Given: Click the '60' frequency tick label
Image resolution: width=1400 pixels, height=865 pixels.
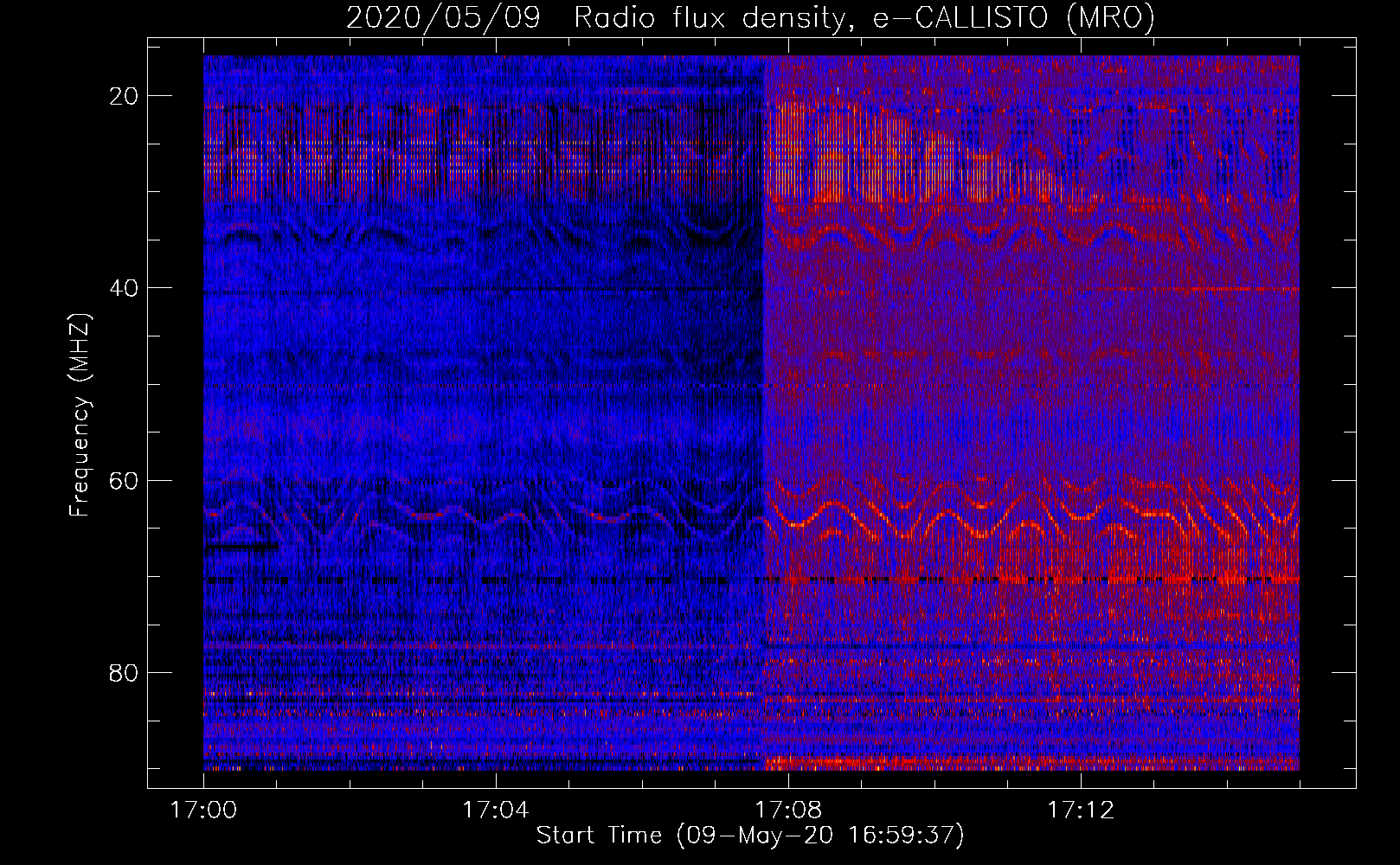Looking at the screenshot, I should (125, 480).
